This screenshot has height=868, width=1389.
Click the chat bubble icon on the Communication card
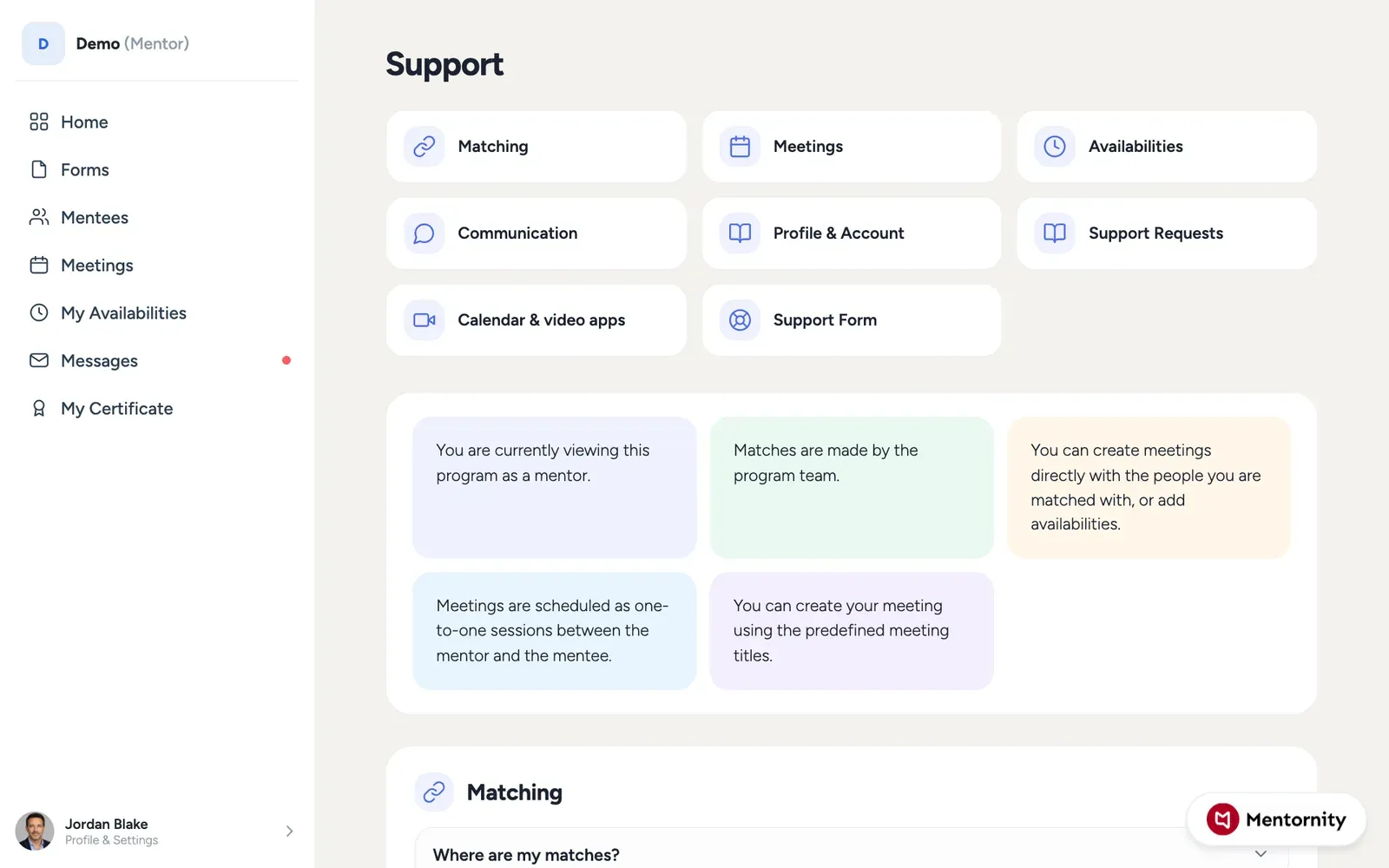tap(425, 233)
